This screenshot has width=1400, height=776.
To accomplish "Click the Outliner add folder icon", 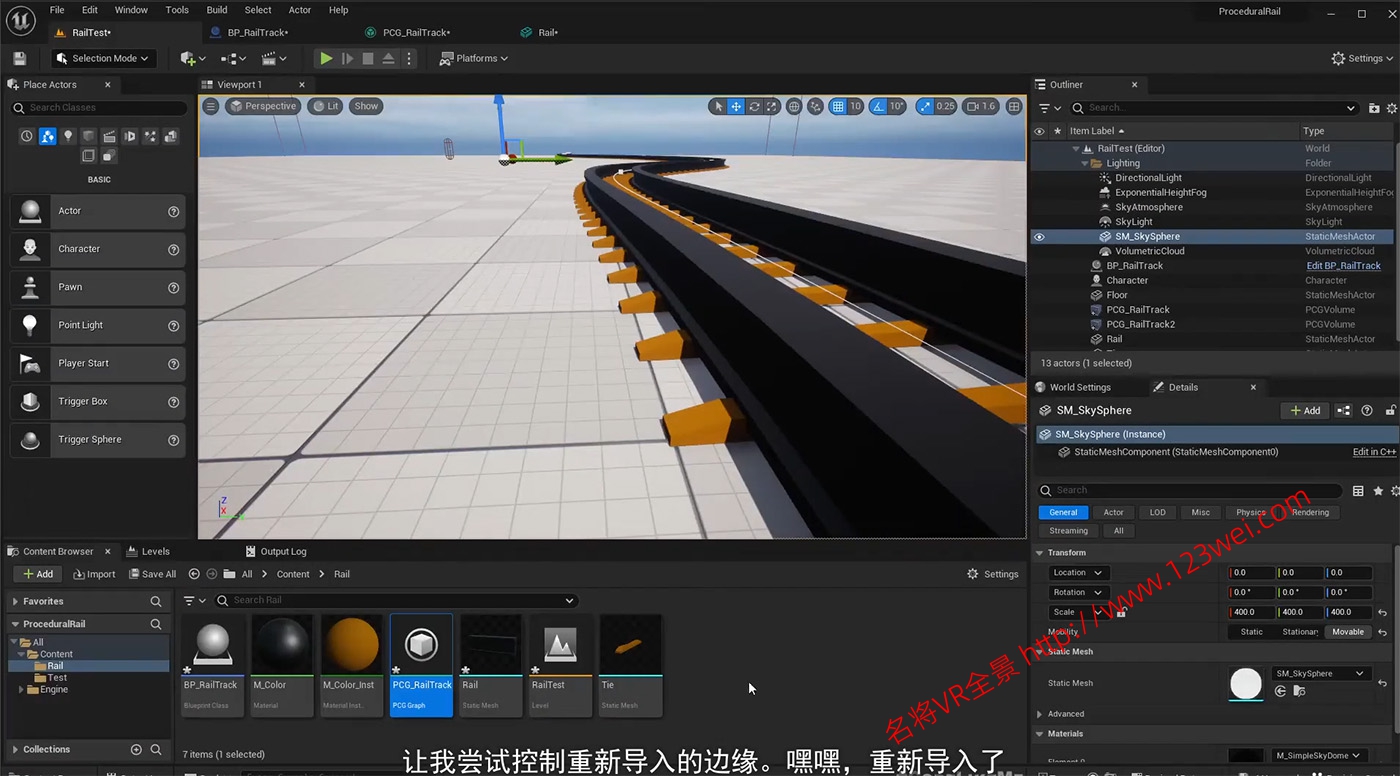I will tap(1374, 108).
